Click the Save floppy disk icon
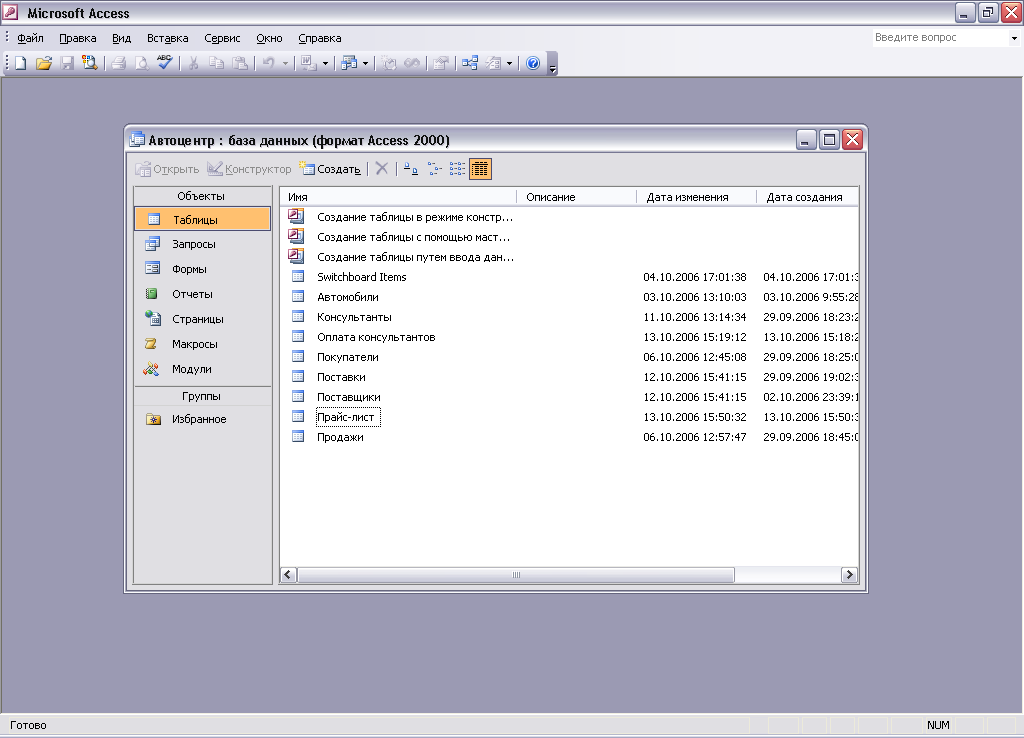1024x738 pixels. click(x=67, y=63)
